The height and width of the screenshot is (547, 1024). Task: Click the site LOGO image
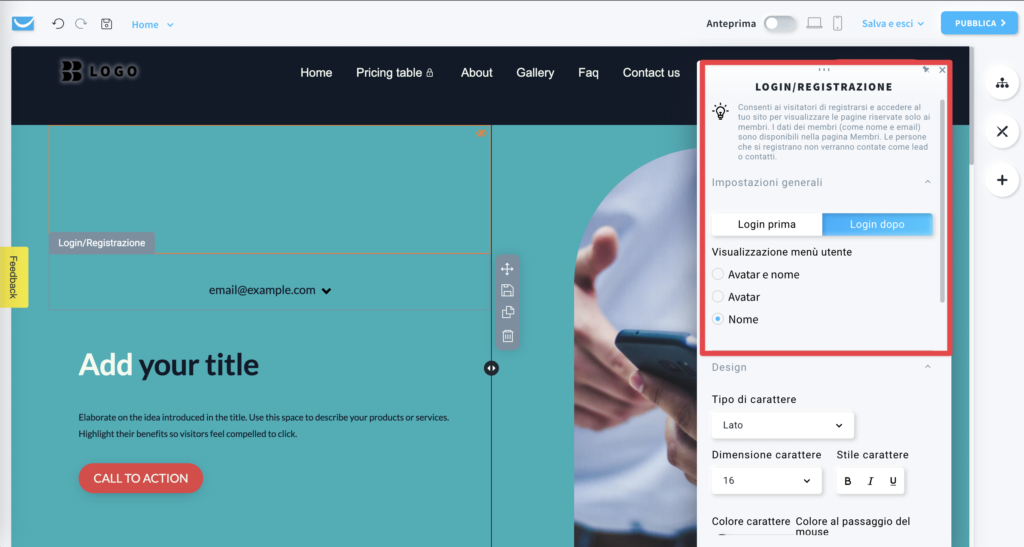pos(99,70)
